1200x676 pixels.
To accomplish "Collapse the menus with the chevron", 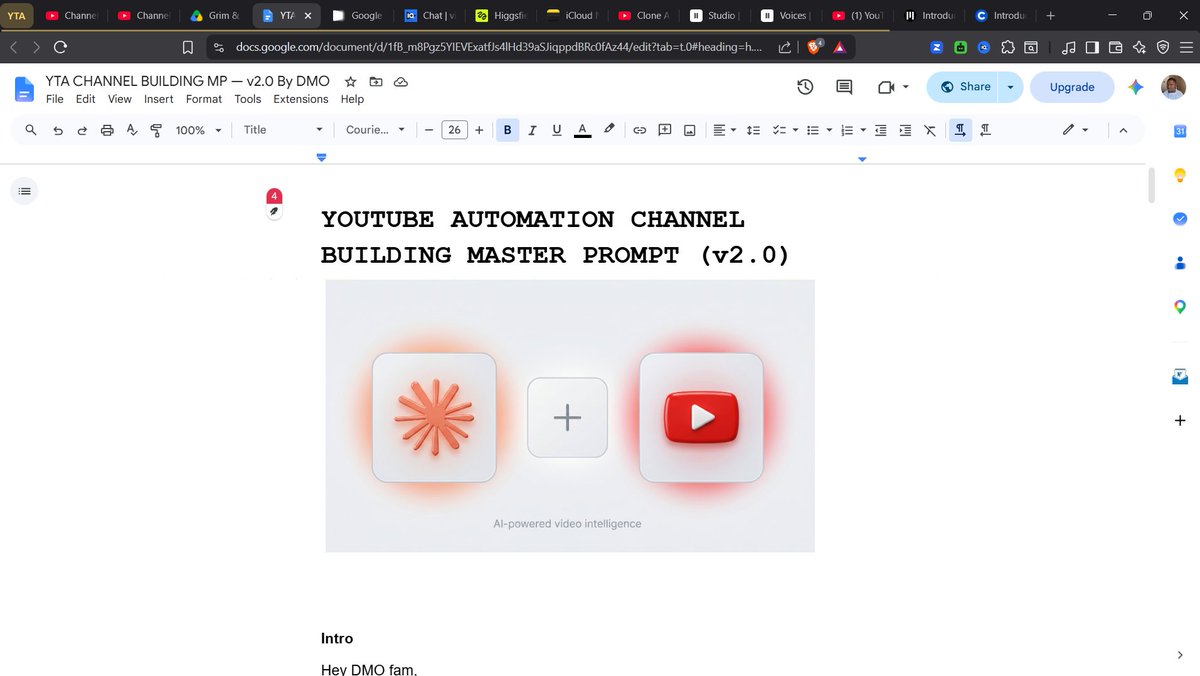I will (x=1122, y=130).
